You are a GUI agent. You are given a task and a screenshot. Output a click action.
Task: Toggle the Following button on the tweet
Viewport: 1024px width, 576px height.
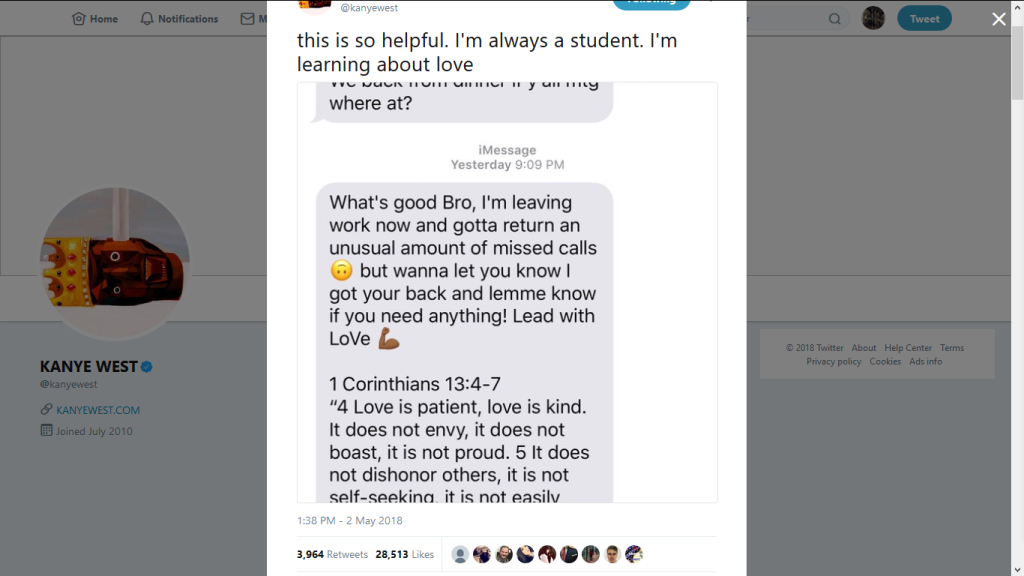651,3
